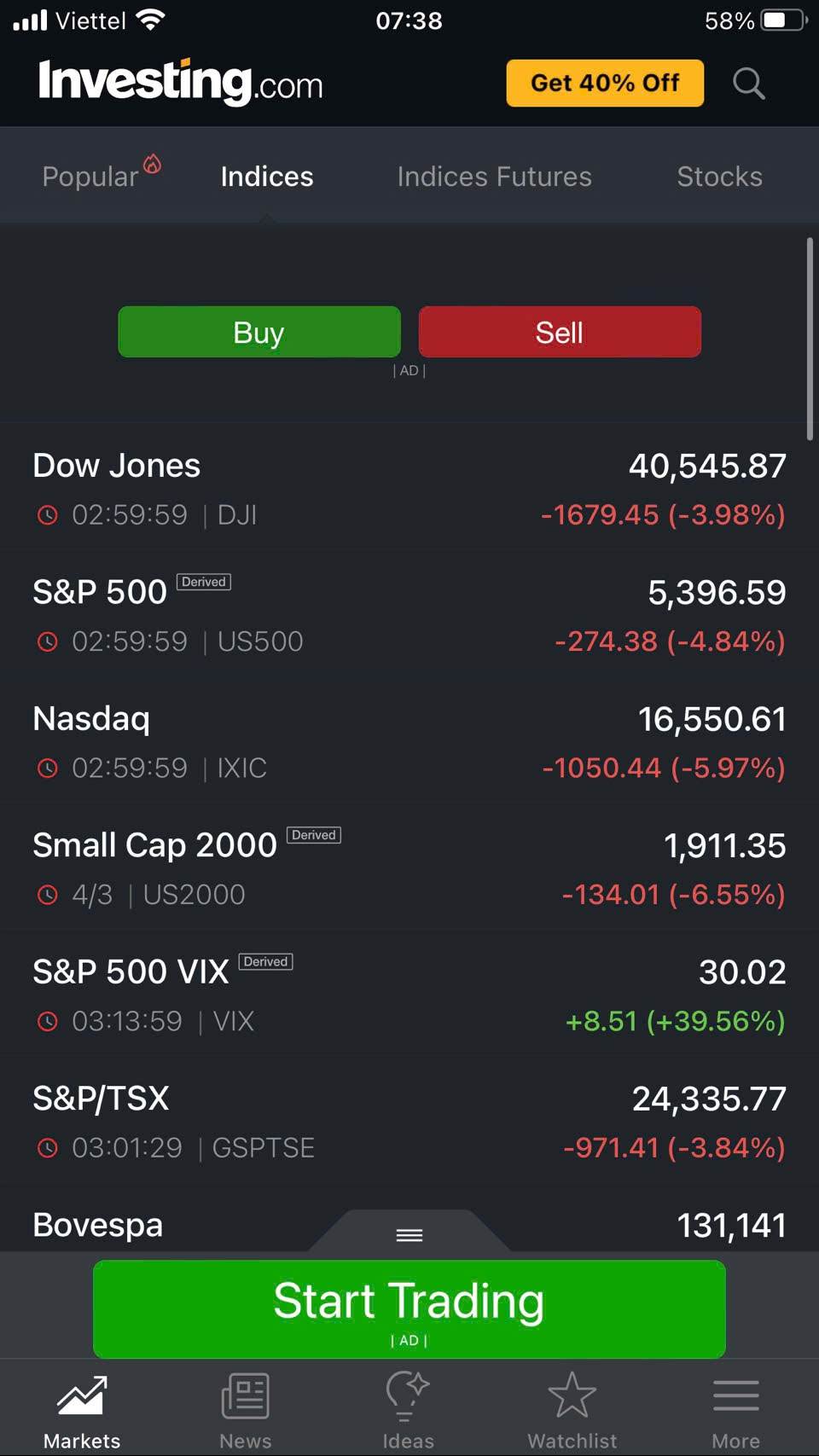
Task: Switch to the Stocks tab
Action: [719, 177]
